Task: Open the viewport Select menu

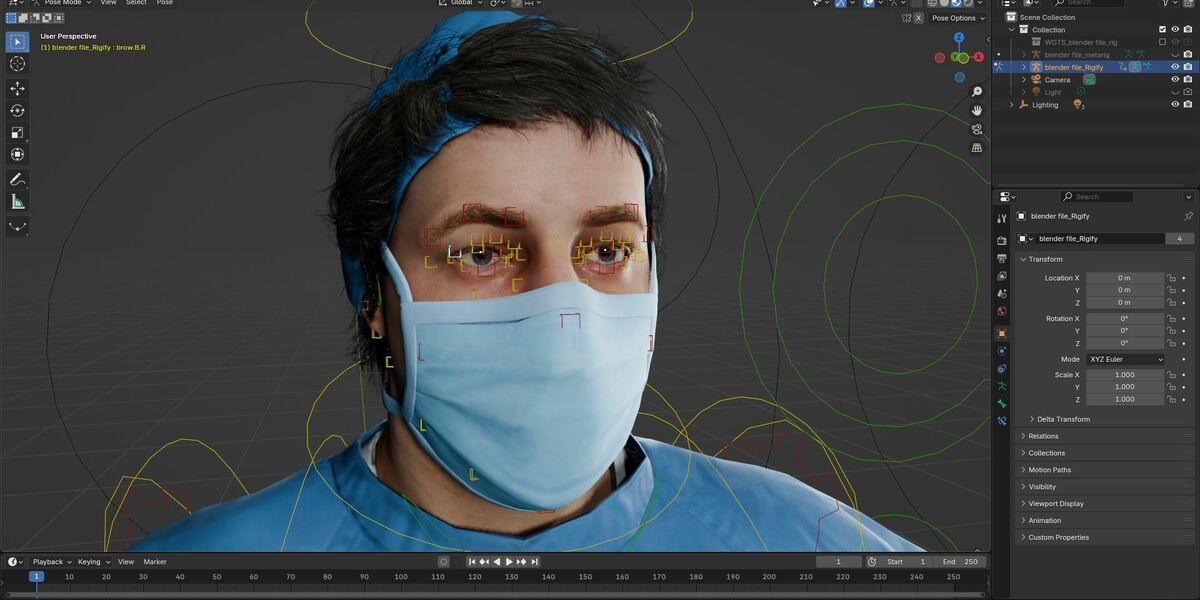Action: coord(136,3)
